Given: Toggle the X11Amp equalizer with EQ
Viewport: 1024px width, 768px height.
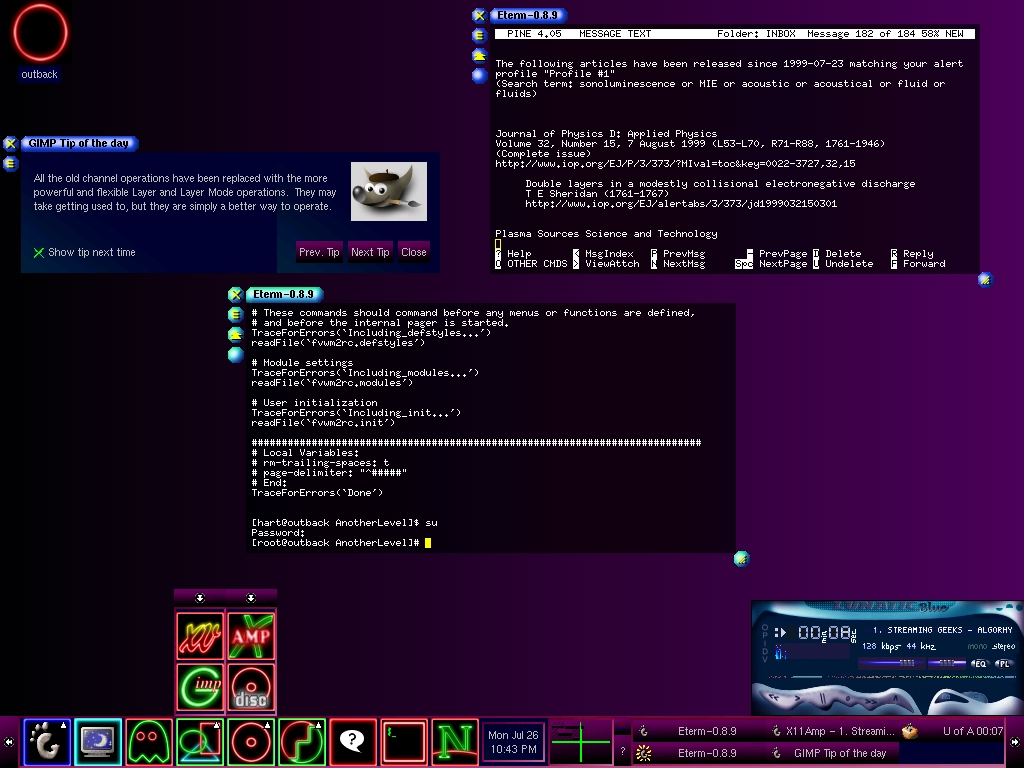Looking at the screenshot, I should (979, 664).
